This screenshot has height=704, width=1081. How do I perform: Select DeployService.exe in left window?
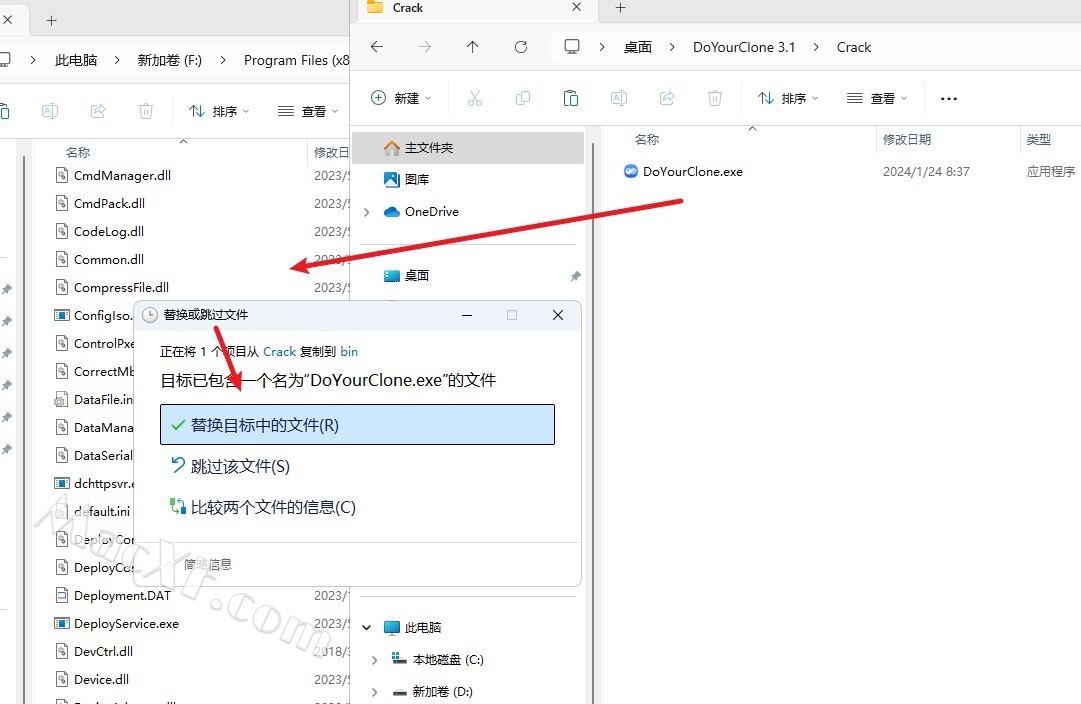126,623
